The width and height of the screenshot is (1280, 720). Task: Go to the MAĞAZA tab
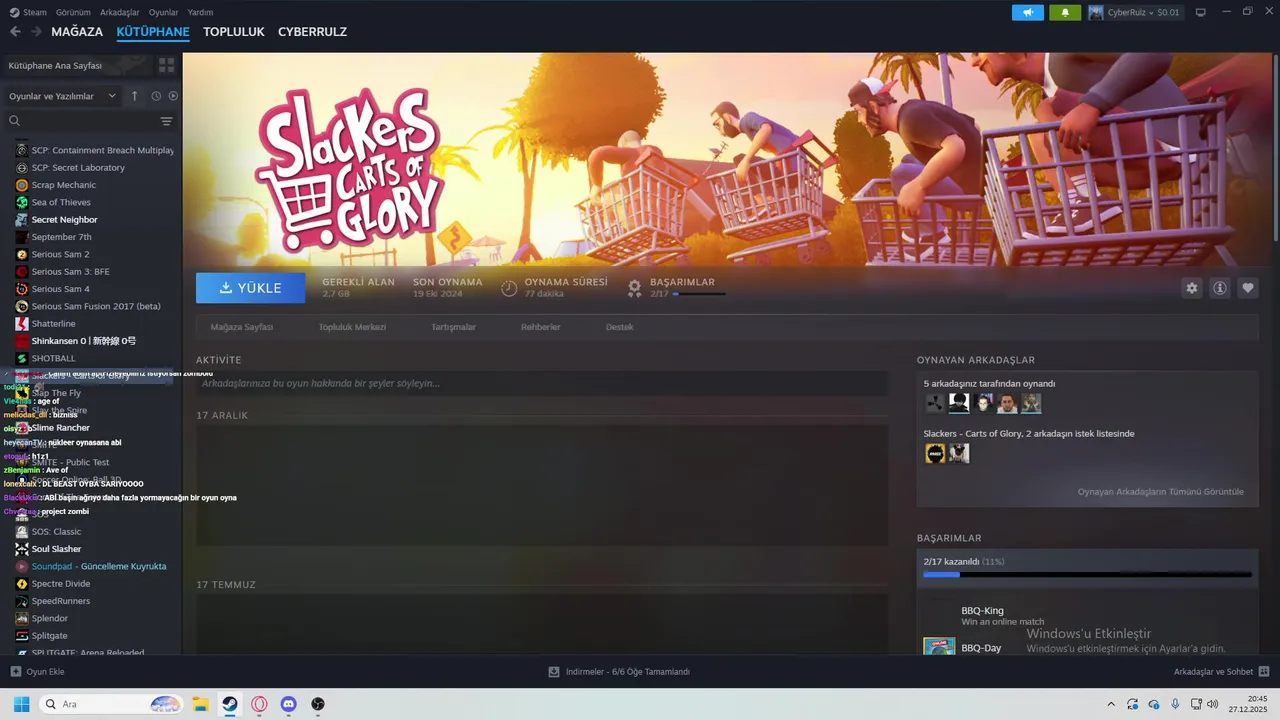[x=77, y=32]
